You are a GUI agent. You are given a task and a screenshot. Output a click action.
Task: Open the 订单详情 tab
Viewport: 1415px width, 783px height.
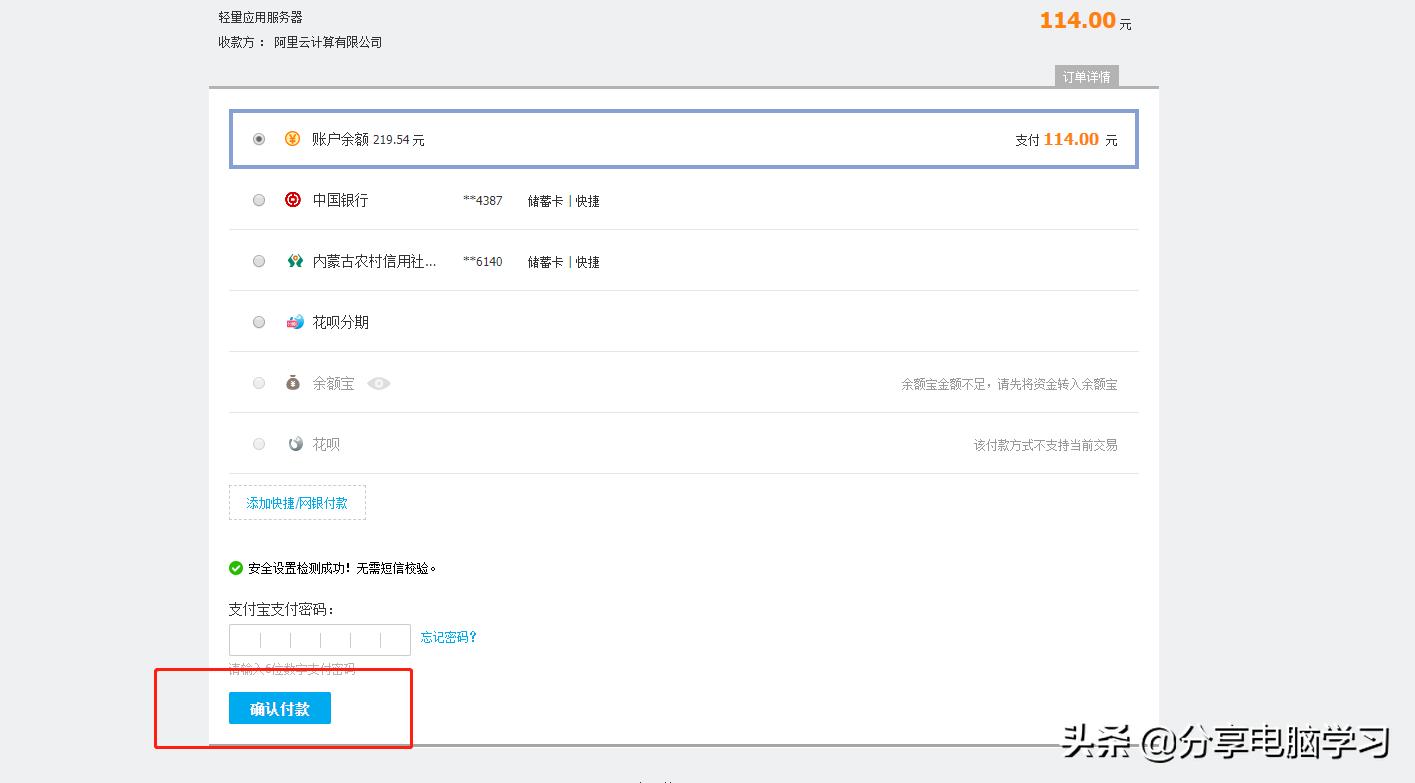tap(1086, 76)
